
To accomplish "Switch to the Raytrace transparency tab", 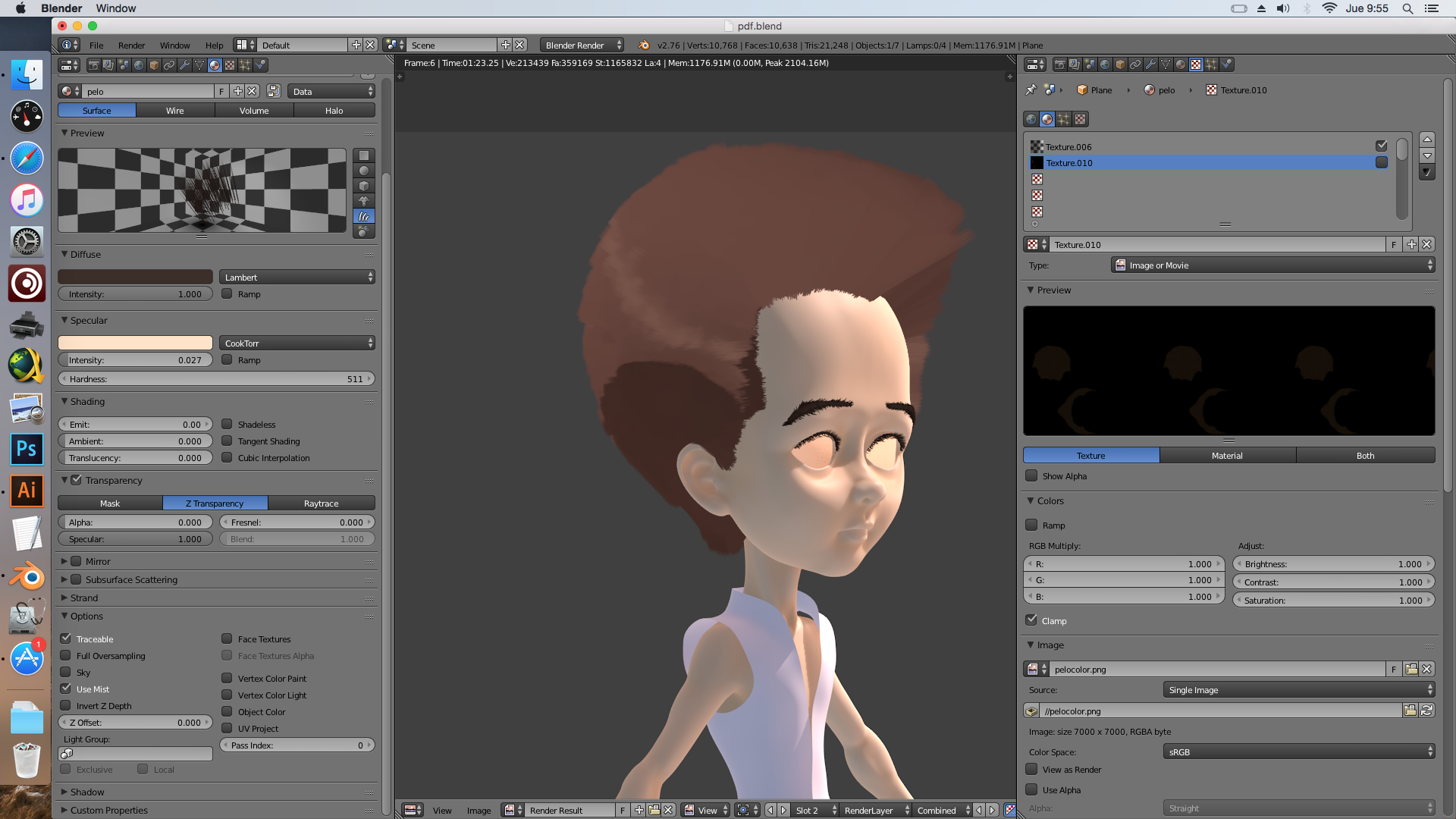I will click(321, 503).
